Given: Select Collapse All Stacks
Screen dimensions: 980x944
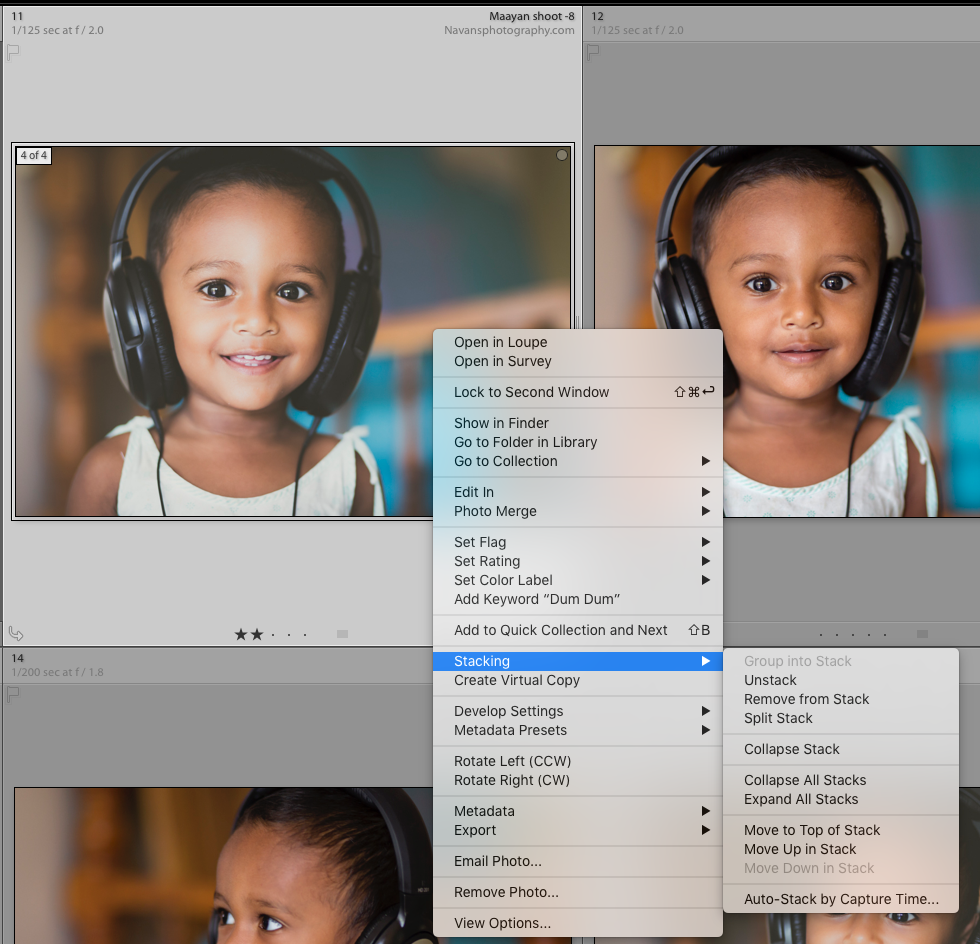Looking at the screenshot, I should [x=841, y=780].
